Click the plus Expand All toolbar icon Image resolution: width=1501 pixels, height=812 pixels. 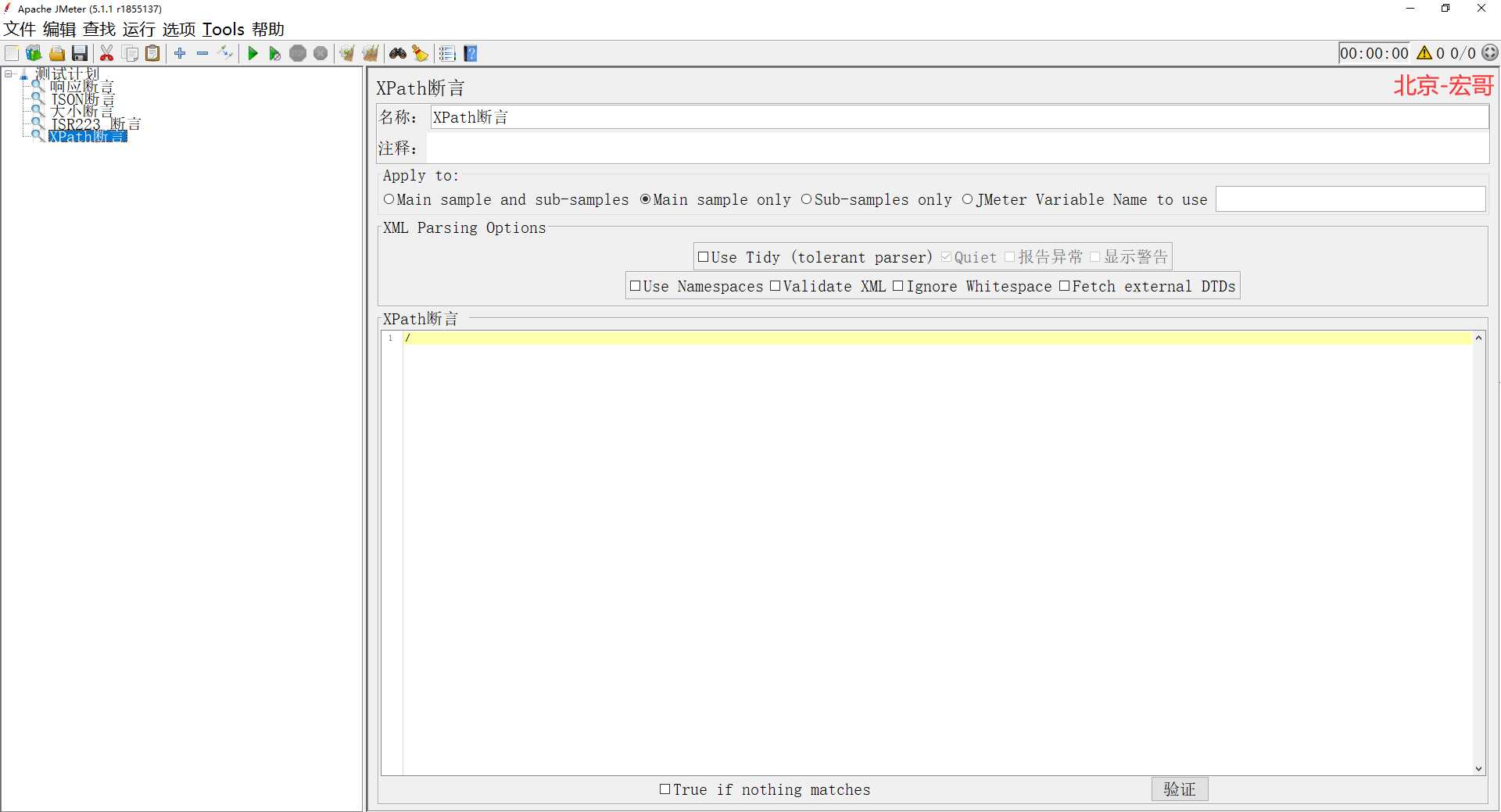point(180,53)
